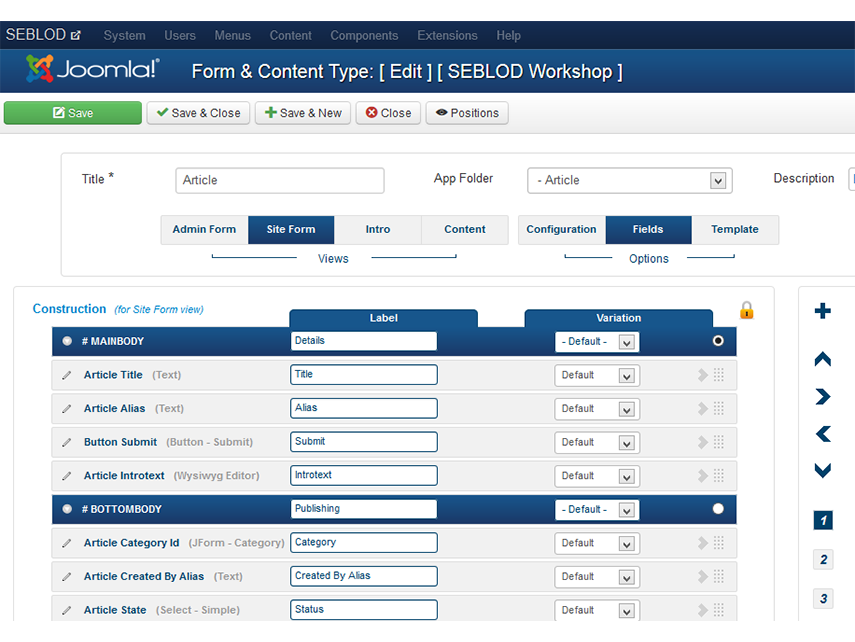Viewport: 855px width, 642px height.
Task: Click the downward chevron in the right sidebar
Action: pos(823,470)
